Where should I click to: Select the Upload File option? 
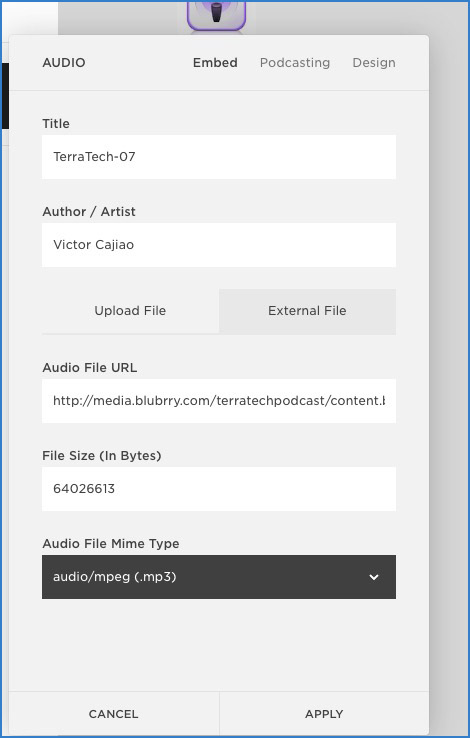[x=130, y=311]
